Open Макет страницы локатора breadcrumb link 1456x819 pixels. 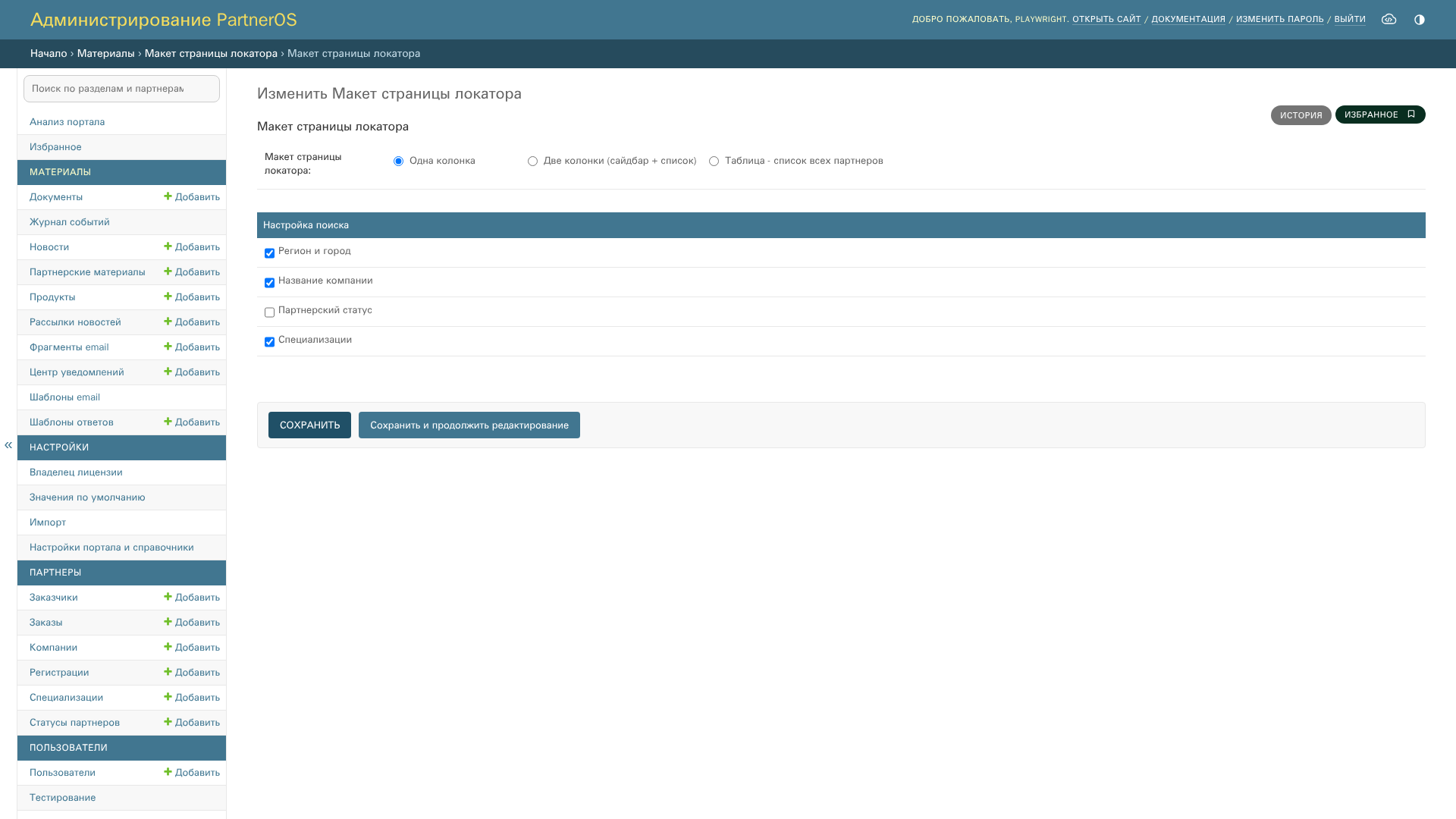click(x=211, y=54)
